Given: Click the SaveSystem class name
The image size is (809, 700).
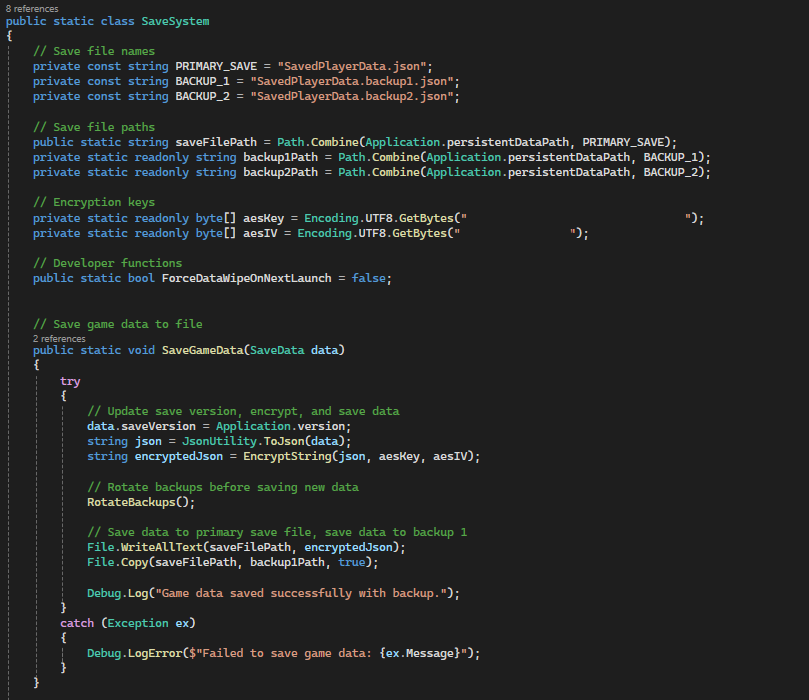Looking at the screenshot, I should [x=175, y=21].
